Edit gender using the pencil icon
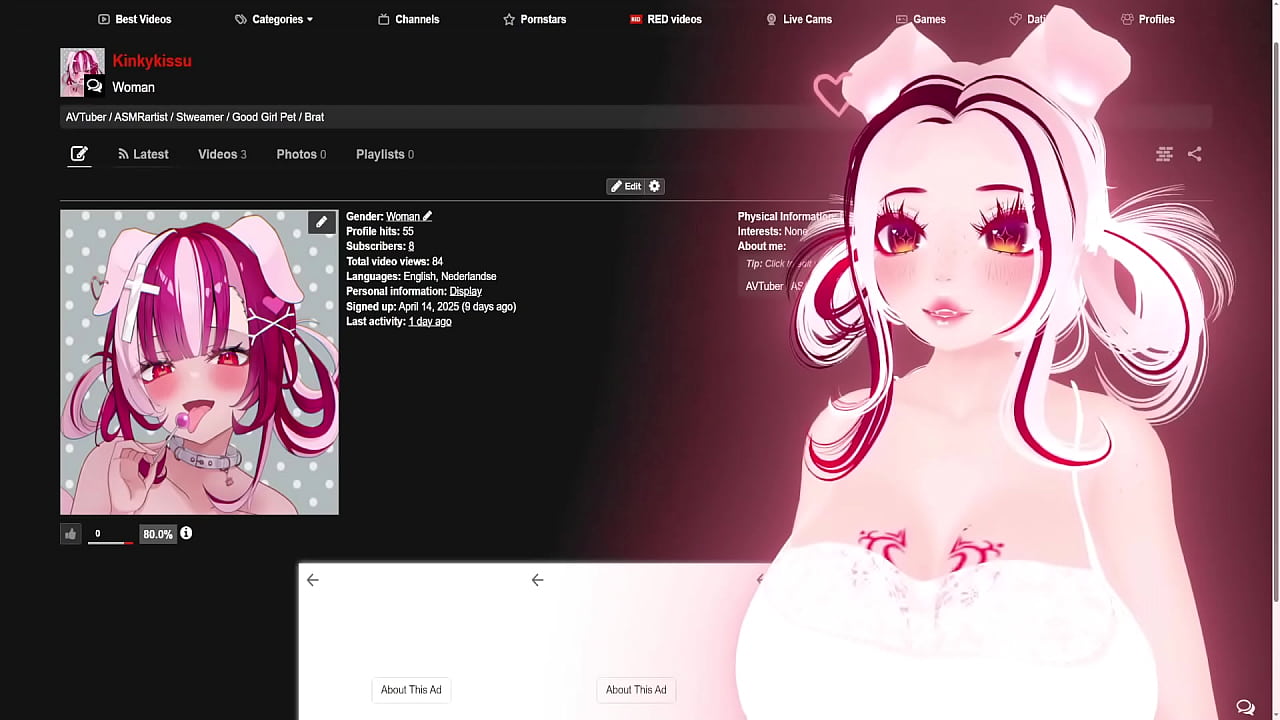 427,216
